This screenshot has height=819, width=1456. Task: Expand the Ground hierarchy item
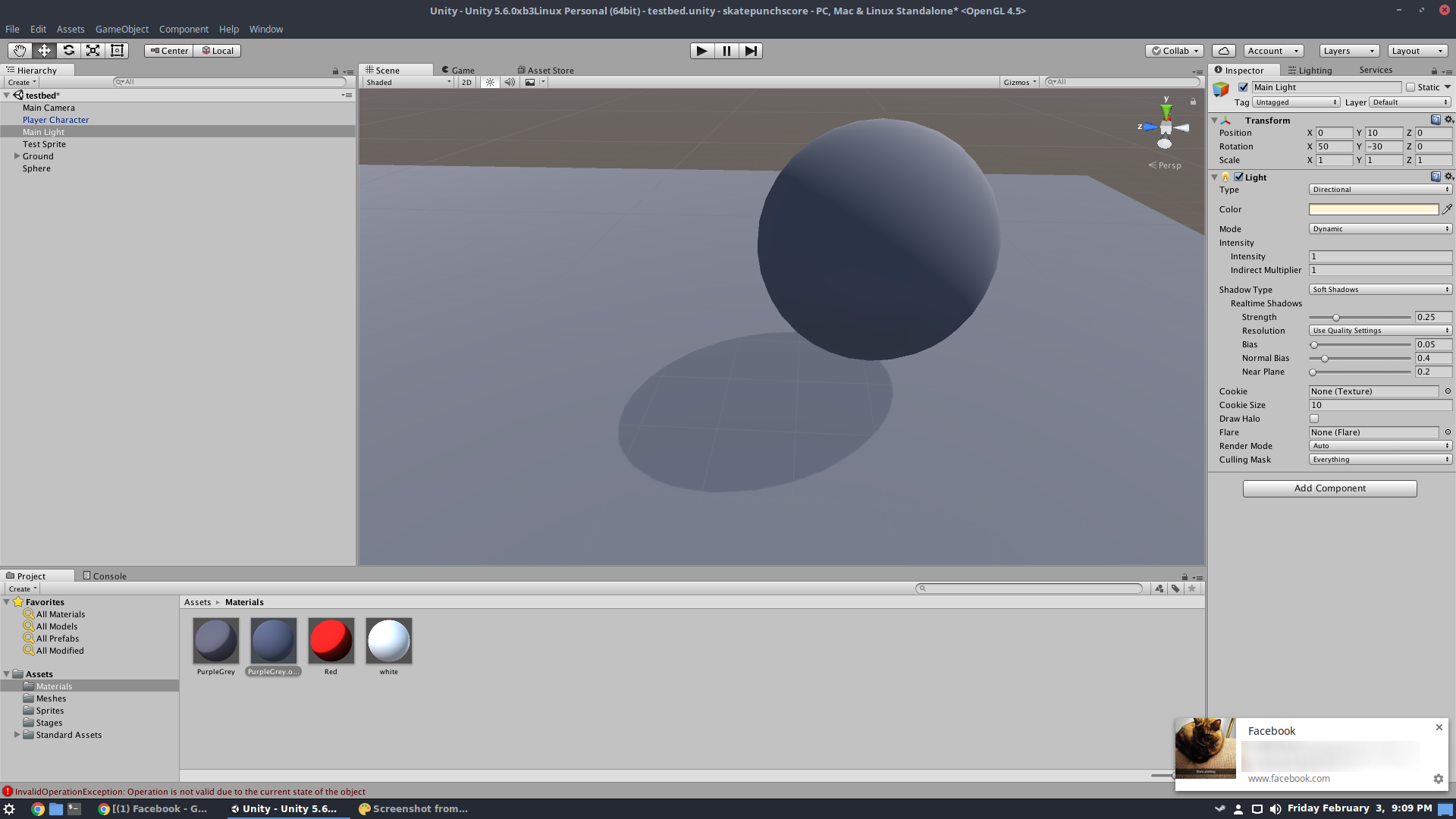[x=17, y=156]
